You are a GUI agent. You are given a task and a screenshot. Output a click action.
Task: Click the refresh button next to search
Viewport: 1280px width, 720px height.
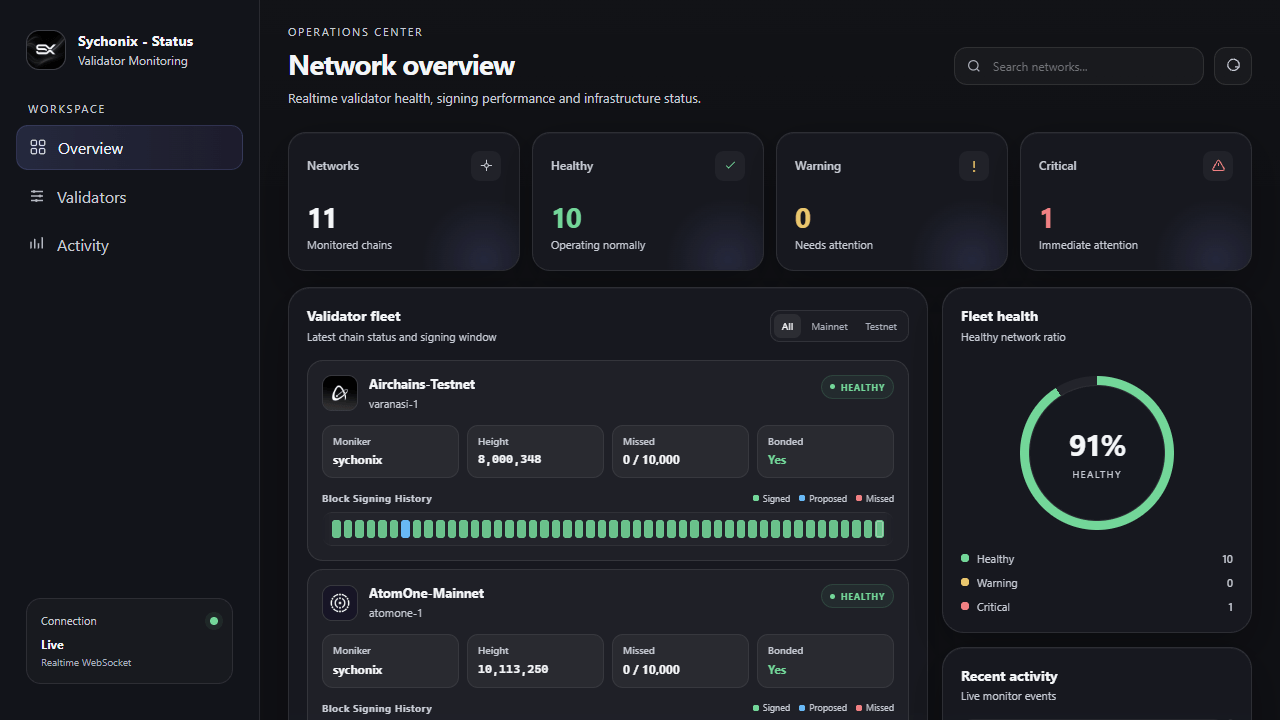coord(1233,66)
